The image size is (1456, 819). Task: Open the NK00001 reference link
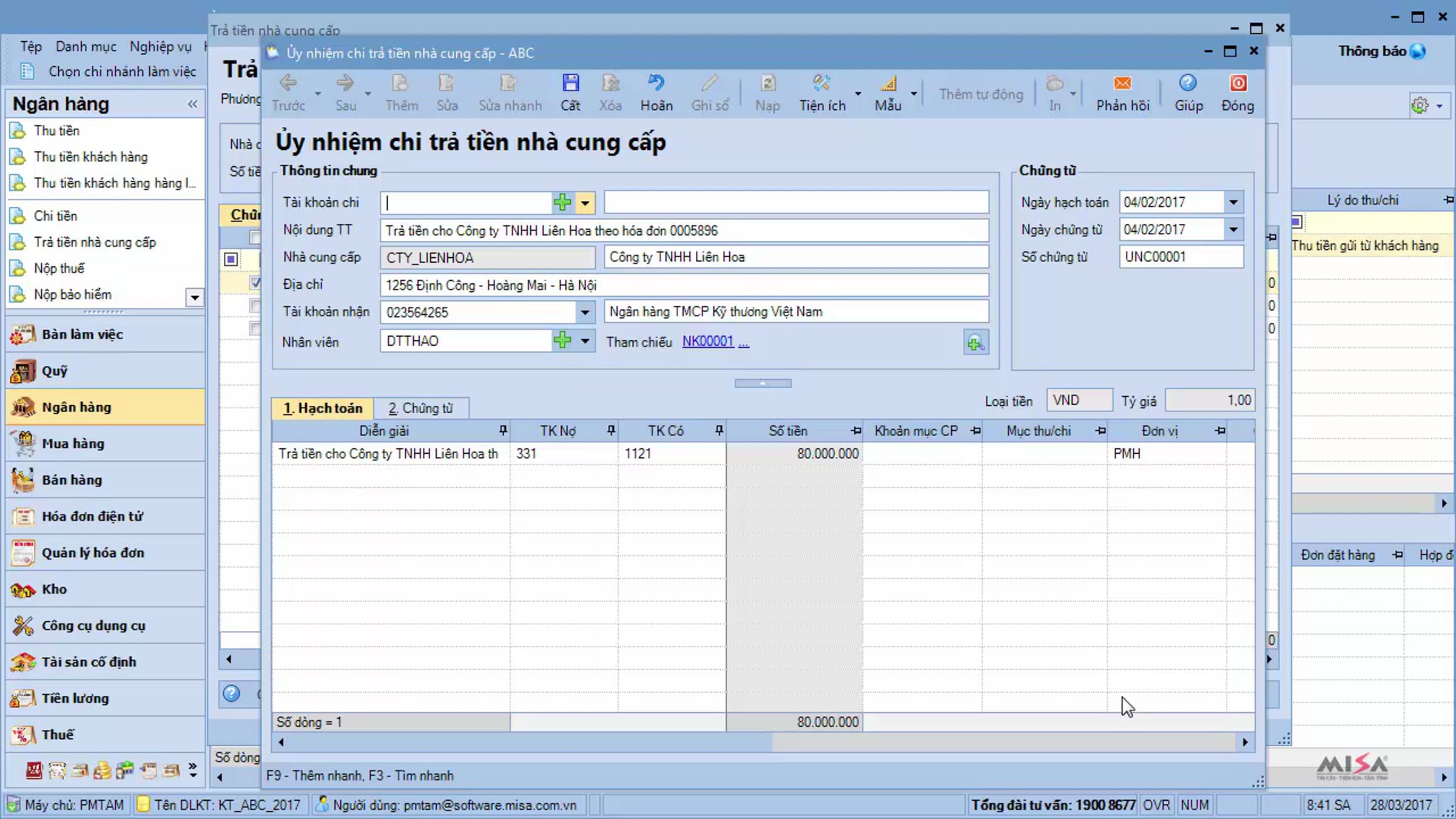(x=707, y=342)
